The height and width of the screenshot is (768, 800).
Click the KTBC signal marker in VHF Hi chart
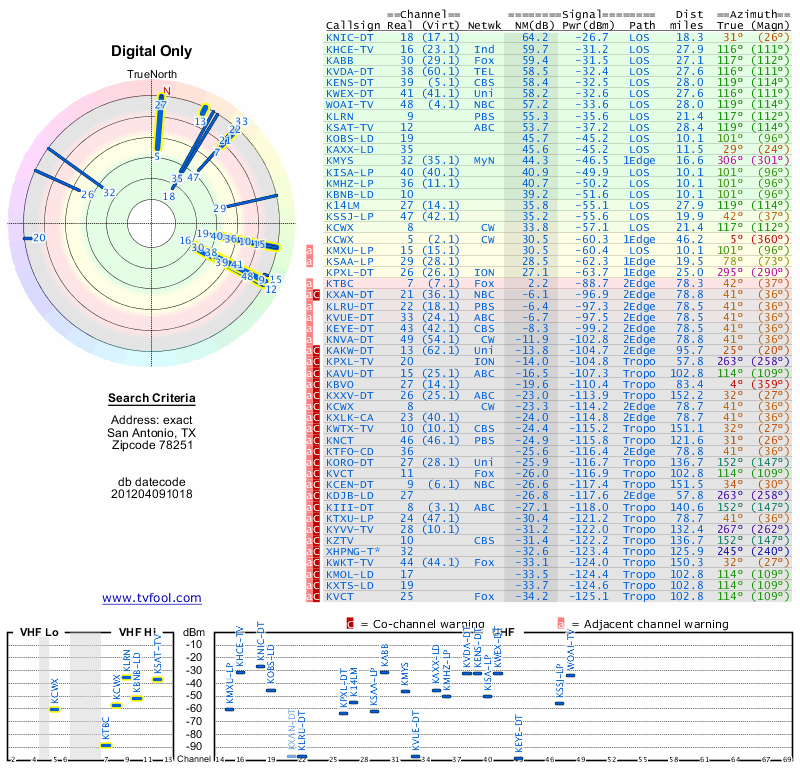(106, 745)
